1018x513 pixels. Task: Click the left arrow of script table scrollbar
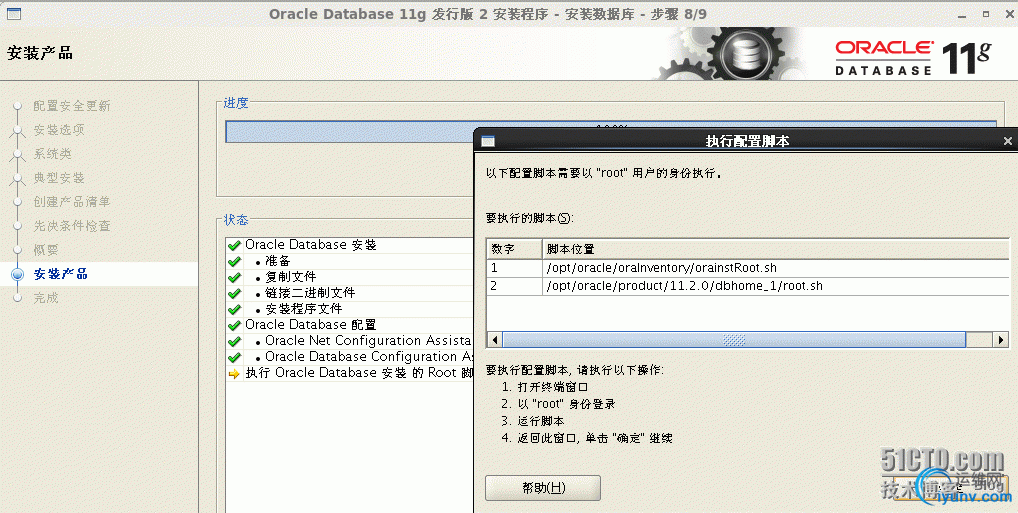[495, 340]
